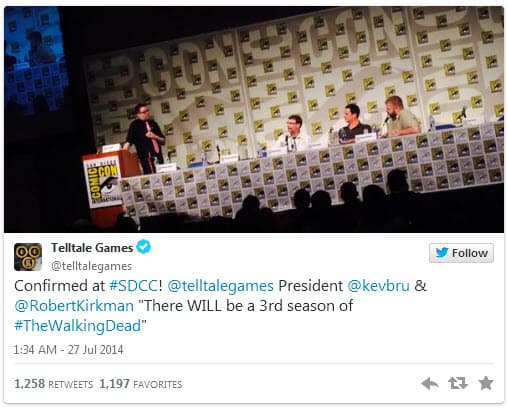View the 1,197 favorites list
This screenshot has height=410, width=508.
pyautogui.click(x=141, y=384)
